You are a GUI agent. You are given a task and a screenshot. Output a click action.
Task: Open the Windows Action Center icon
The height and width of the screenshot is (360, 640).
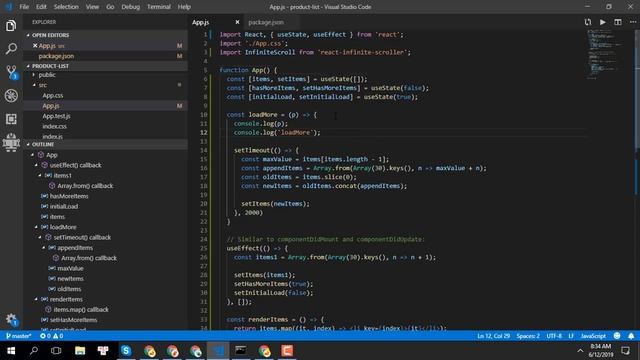pyautogui.click(x=625, y=351)
